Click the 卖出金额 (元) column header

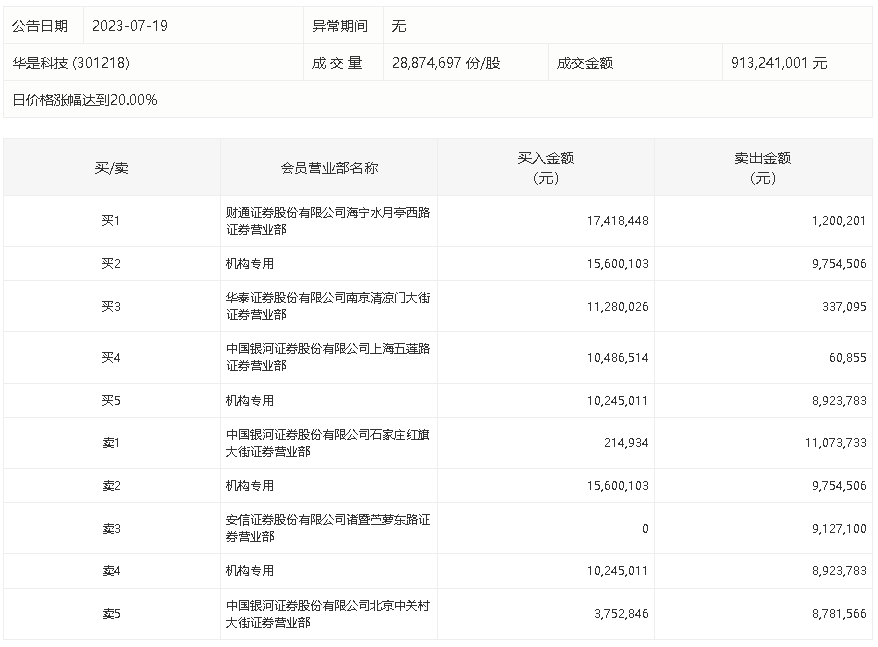click(x=762, y=168)
